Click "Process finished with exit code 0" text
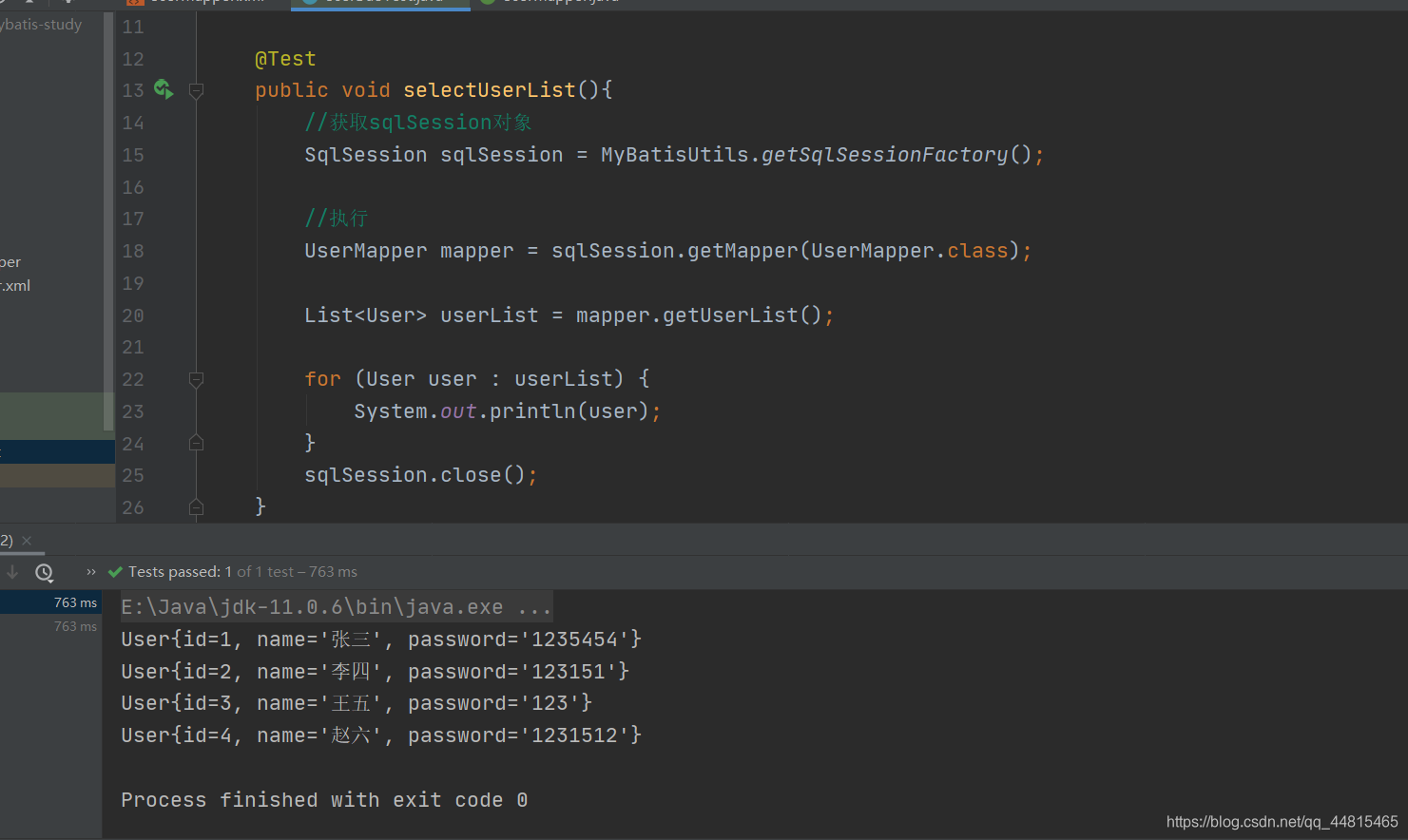The image size is (1408, 840). [324, 800]
